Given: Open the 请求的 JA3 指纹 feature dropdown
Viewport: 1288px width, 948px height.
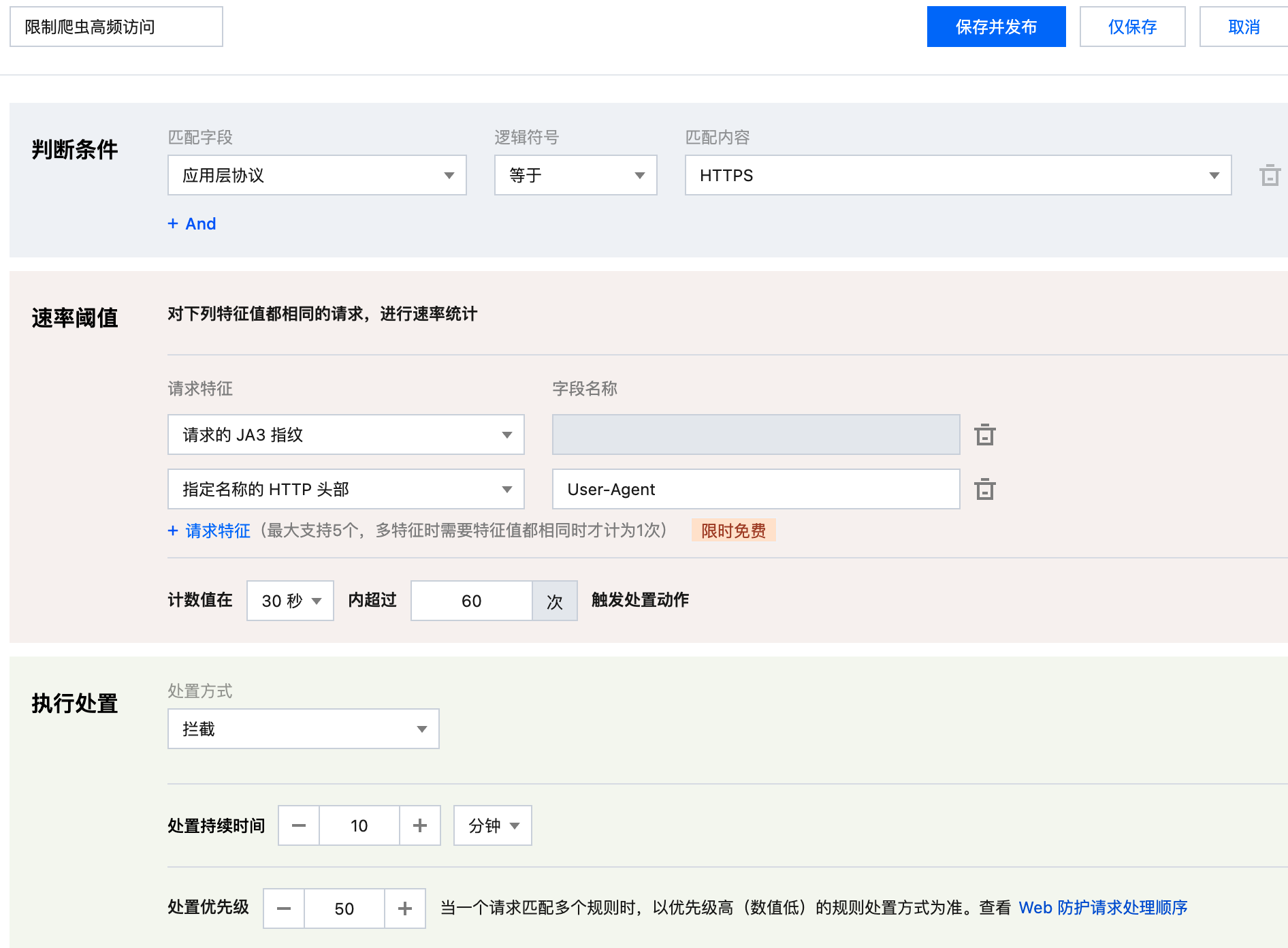Looking at the screenshot, I should pyautogui.click(x=346, y=434).
